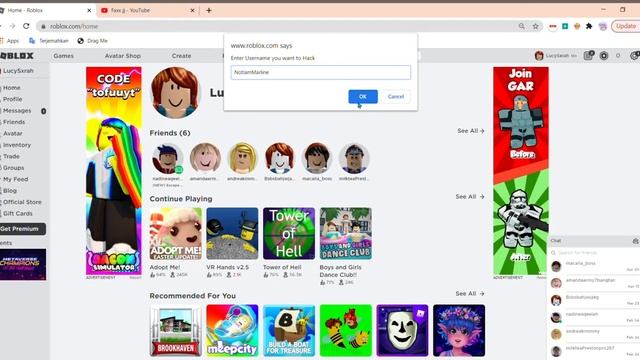
Task: Focus the username text field in dialog
Action: pos(320,72)
